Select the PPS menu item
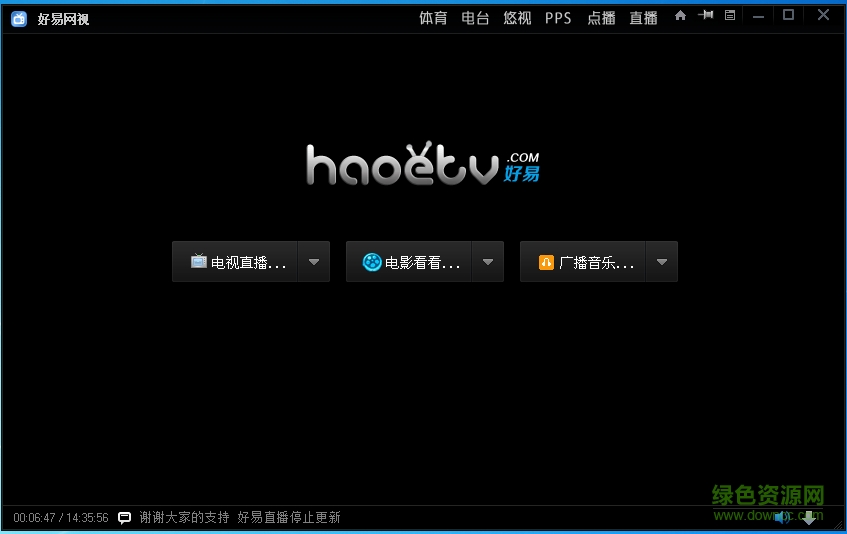Screen dimensions: 847x534 click(x=558, y=18)
